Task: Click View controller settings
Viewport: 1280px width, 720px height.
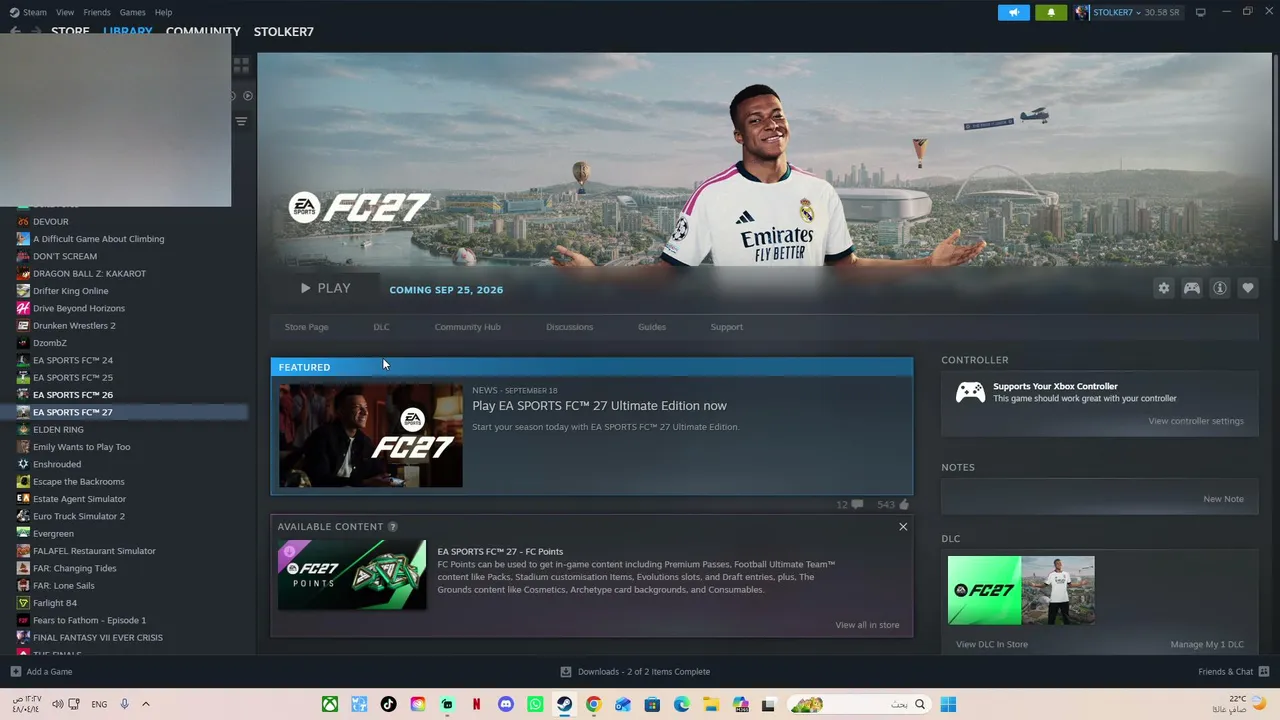Action: pos(1196,421)
